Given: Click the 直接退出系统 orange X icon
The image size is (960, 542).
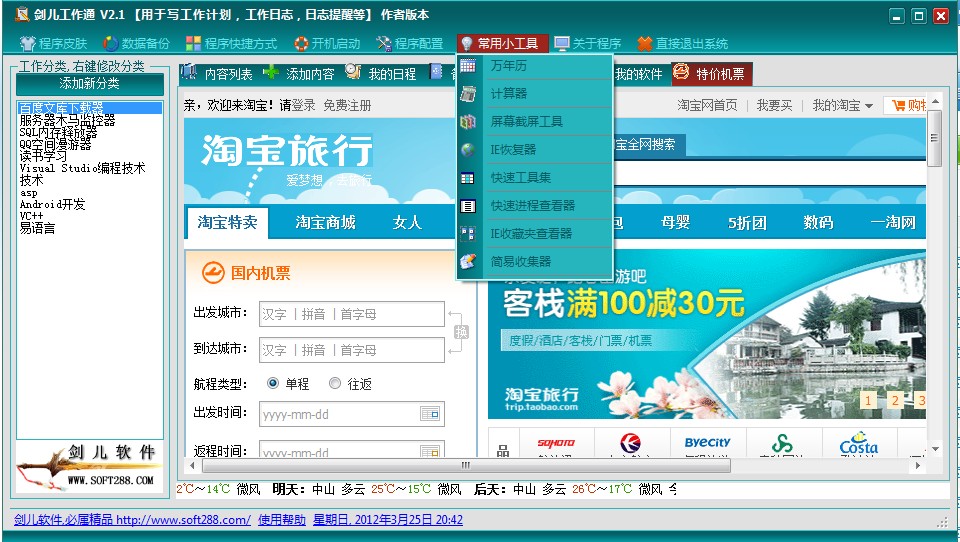Looking at the screenshot, I should [x=645, y=43].
